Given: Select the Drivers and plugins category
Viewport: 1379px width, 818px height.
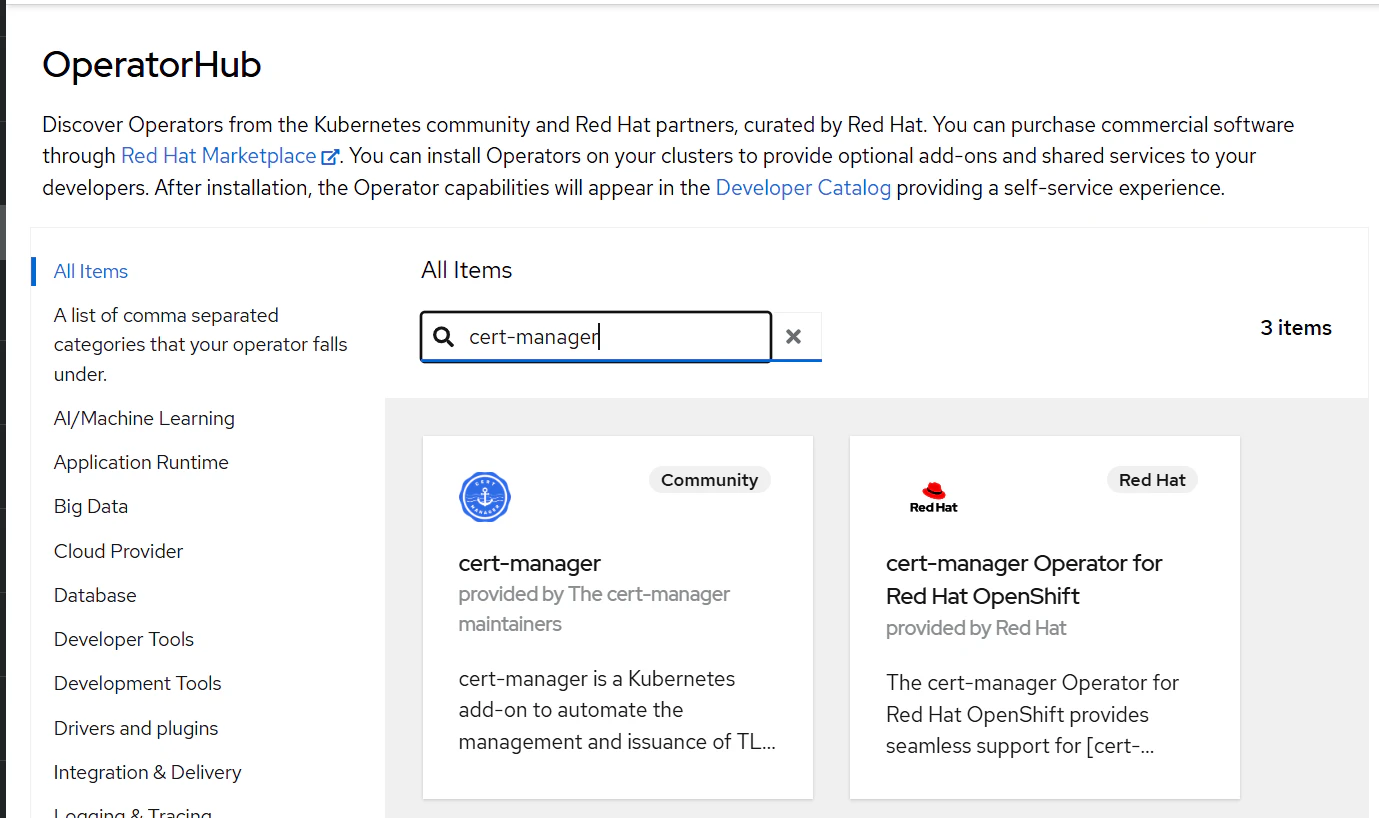Looking at the screenshot, I should (x=136, y=728).
